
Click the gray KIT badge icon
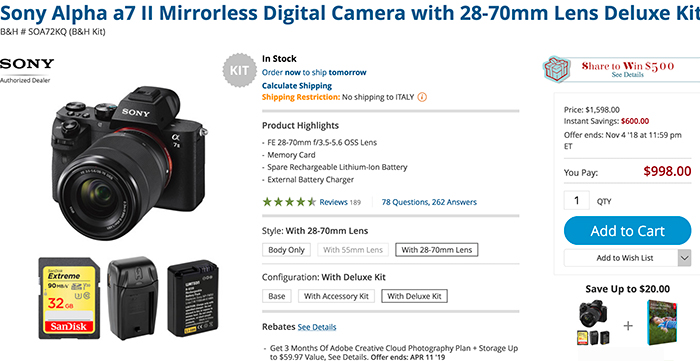coord(239,71)
